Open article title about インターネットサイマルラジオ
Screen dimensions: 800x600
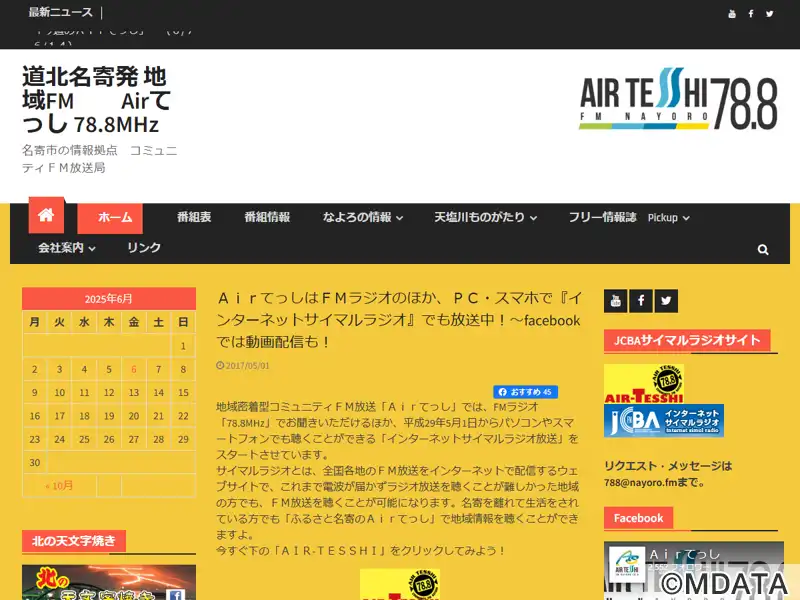point(398,320)
